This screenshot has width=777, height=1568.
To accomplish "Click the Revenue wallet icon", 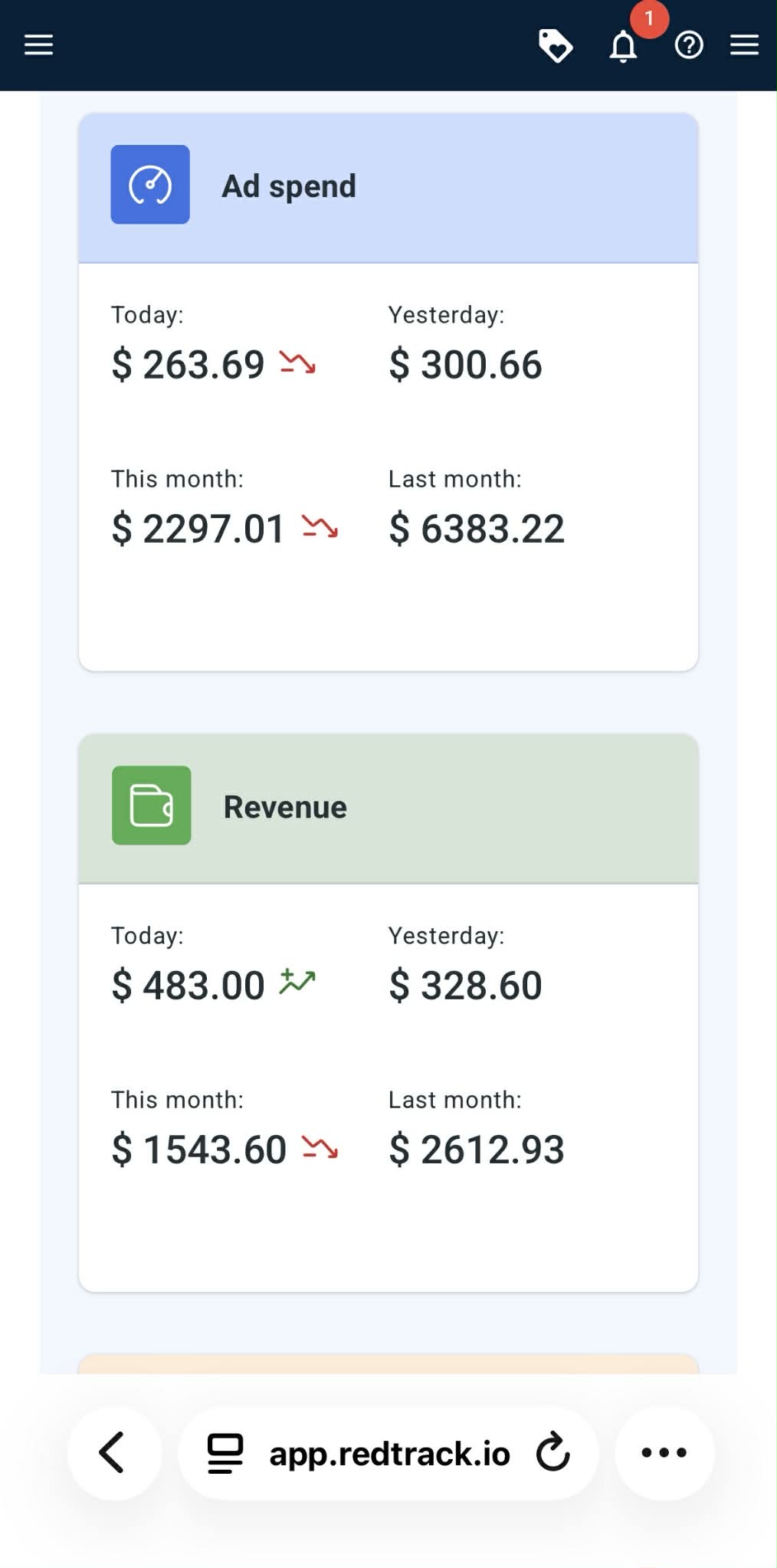I will [x=152, y=805].
